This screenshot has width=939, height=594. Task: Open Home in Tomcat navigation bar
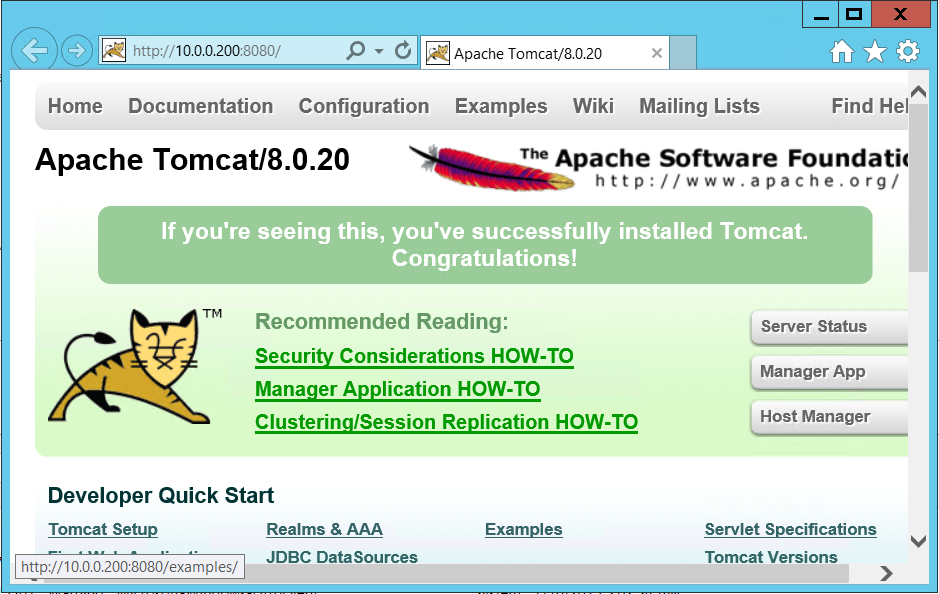(75, 106)
